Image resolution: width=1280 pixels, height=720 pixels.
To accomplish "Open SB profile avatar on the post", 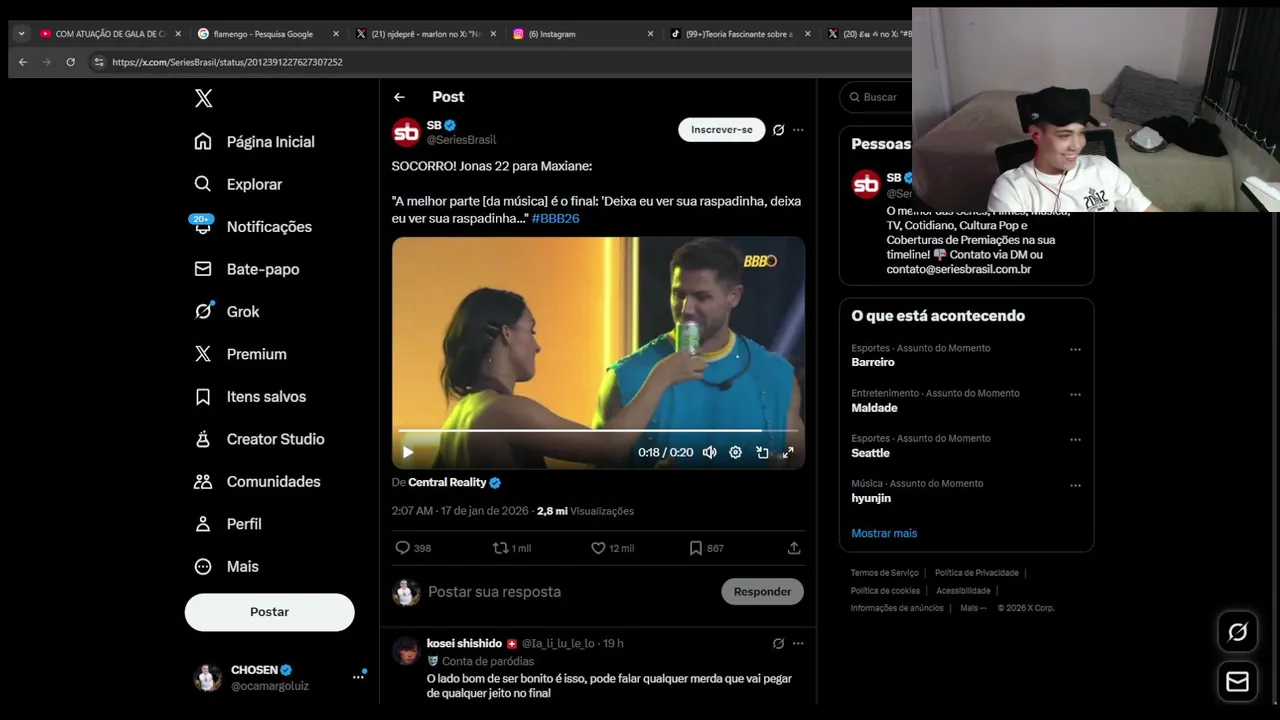I will pyautogui.click(x=406, y=132).
